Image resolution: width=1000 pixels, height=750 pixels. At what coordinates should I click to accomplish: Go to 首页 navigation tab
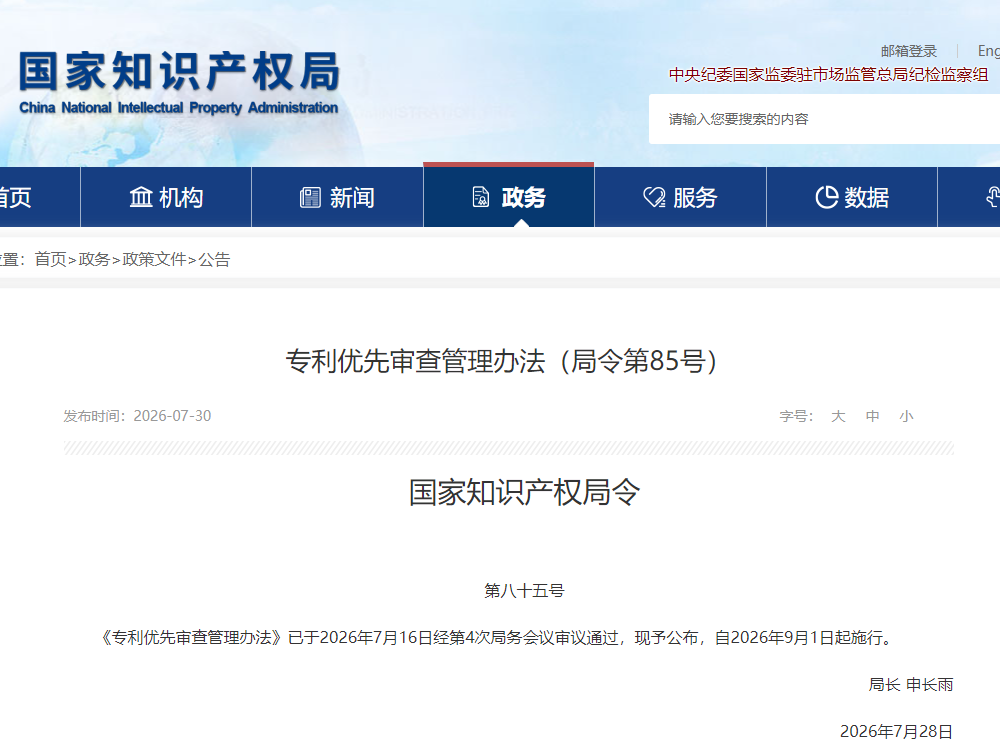40,197
